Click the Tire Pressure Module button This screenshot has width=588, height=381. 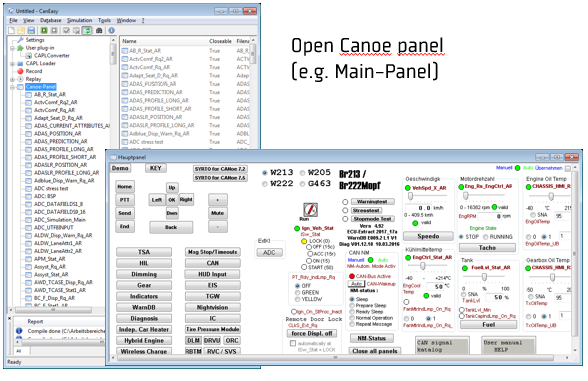pyautogui.click(x=213, y=329)
